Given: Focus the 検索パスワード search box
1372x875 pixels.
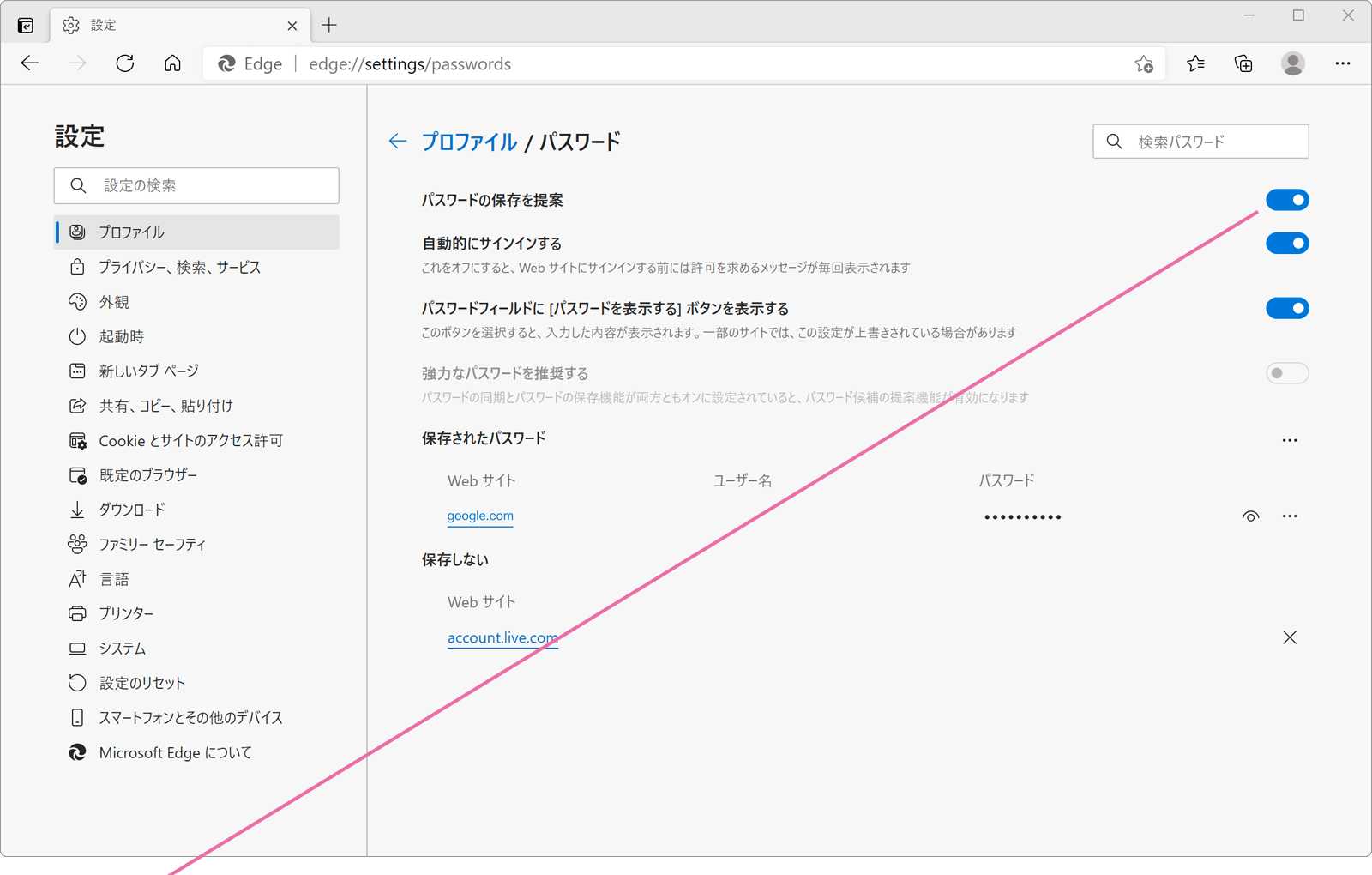Looking at the screenshot, I should tap(1200, 142).
